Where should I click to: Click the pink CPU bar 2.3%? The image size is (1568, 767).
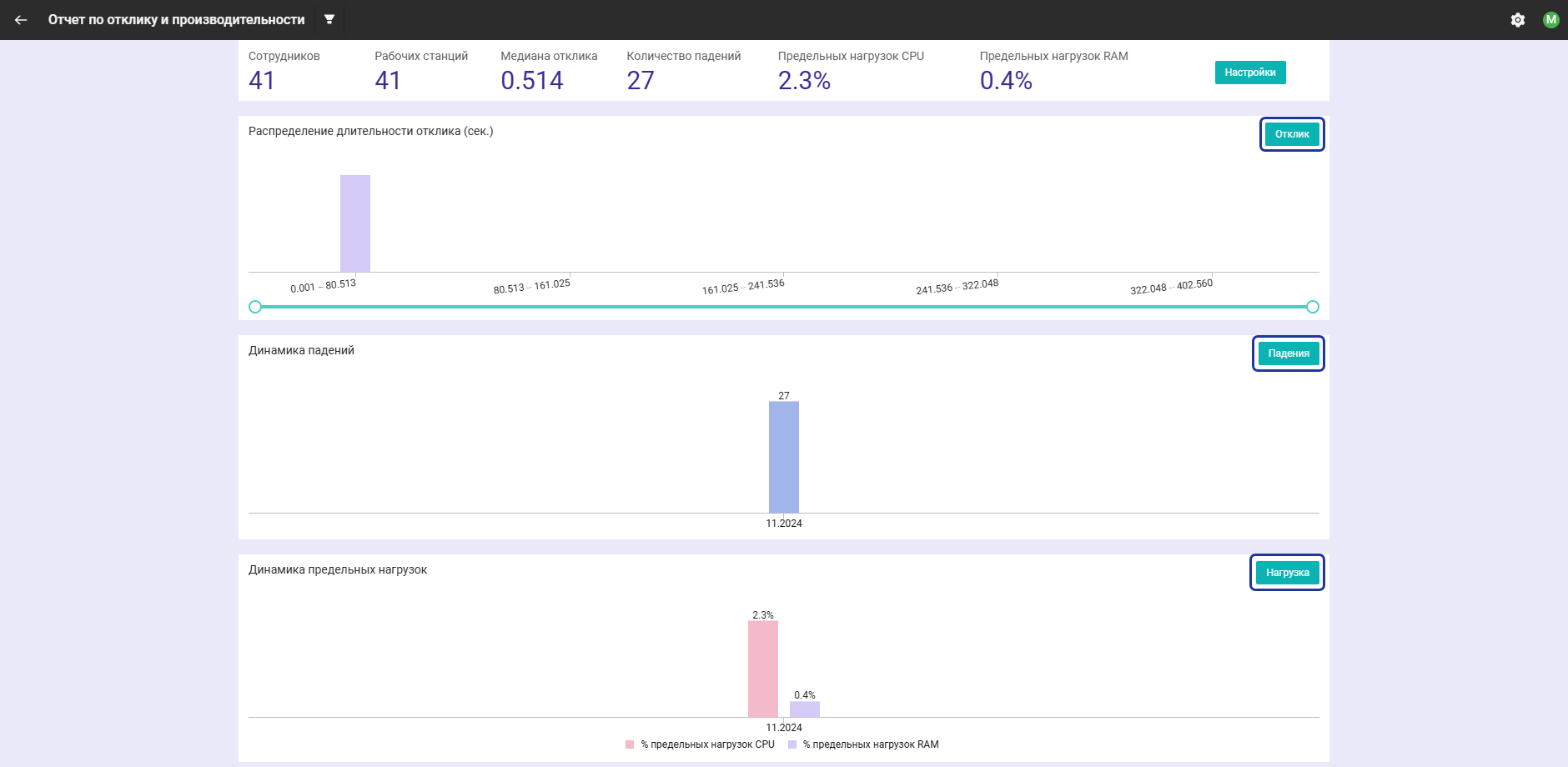click(763, 669)
